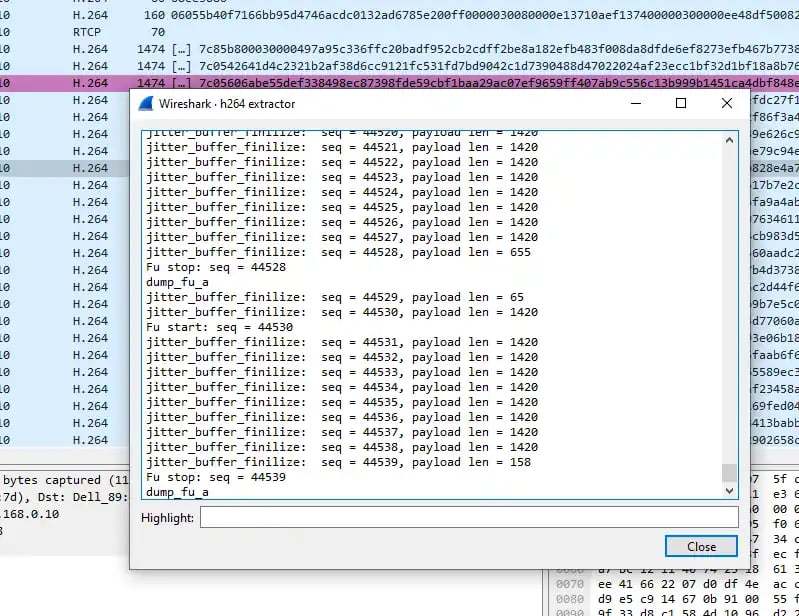
Task: Click log line seq = 44536, payload len 1420
Action: [342, 417]
